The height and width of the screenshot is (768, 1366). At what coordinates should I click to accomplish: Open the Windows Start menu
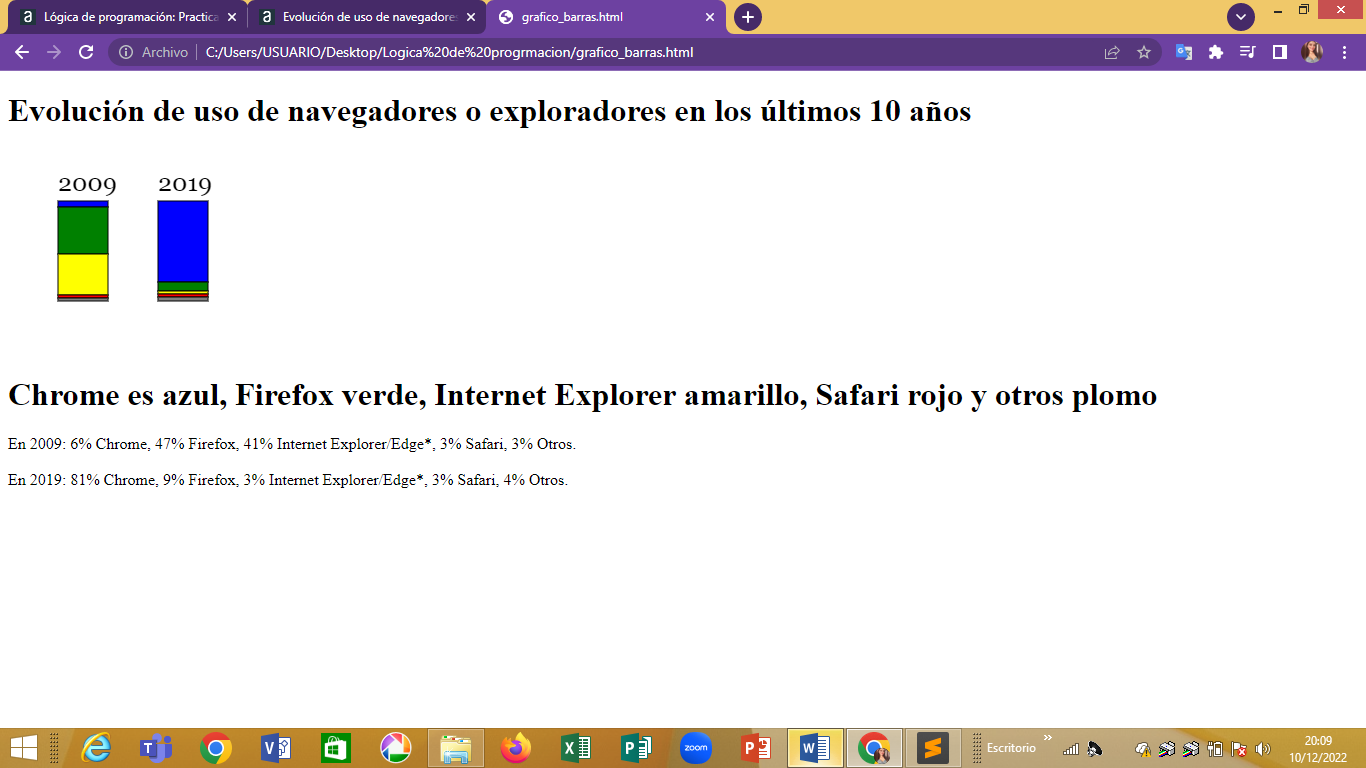pyautogui.click(x=24, y=748)
